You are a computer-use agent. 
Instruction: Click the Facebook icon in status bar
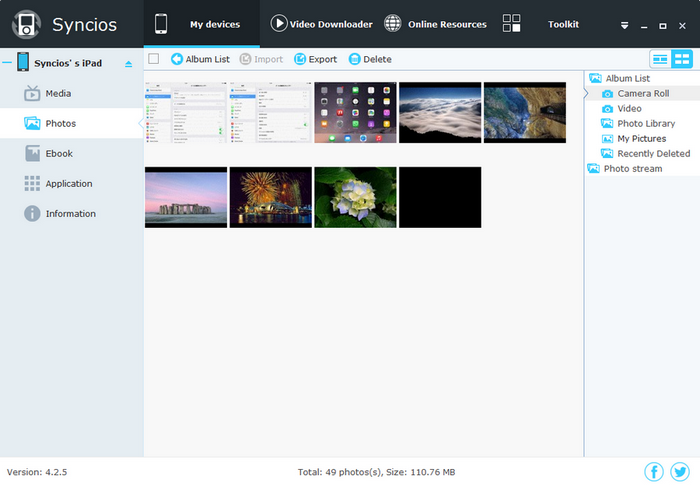coord(654,472)
